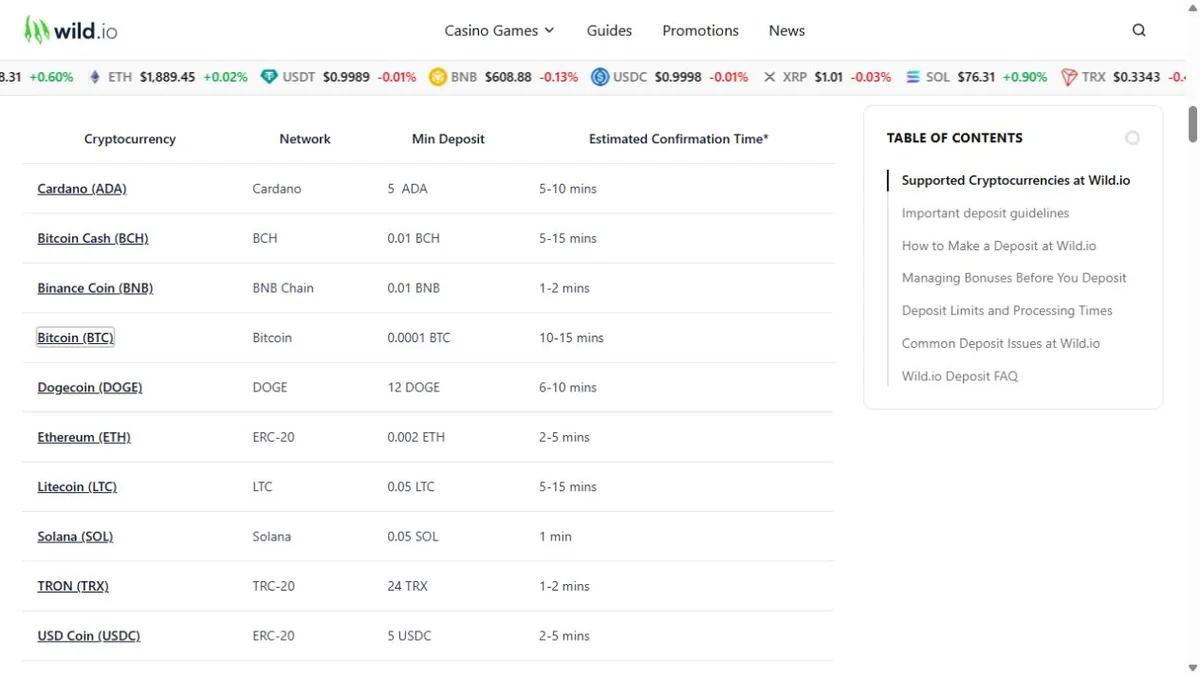Click the USDT diamond icon in the ticker
This screenshot has height=675, width=1200.
tap(269, 77)
